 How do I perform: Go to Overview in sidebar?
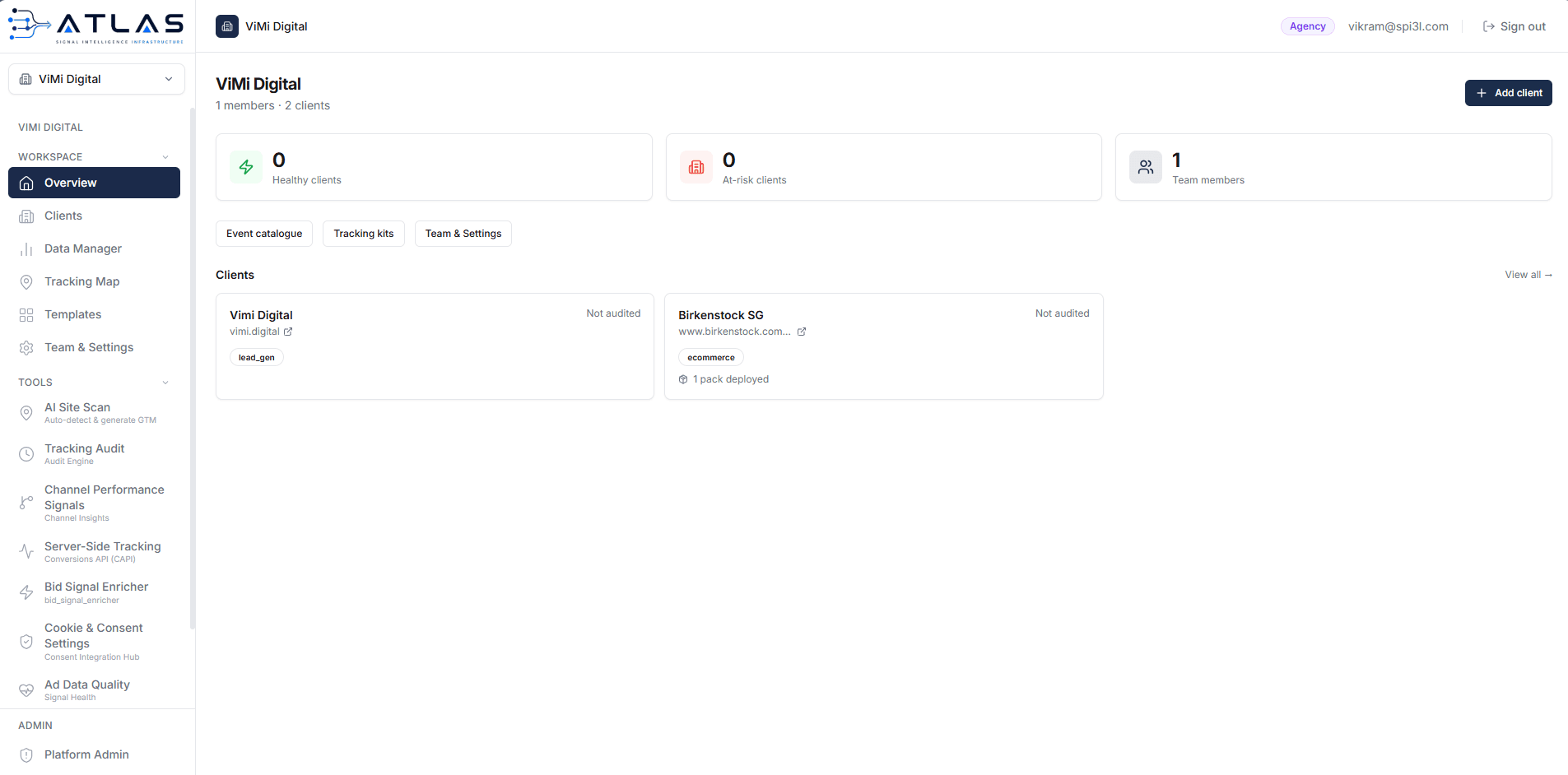point(94,183)
